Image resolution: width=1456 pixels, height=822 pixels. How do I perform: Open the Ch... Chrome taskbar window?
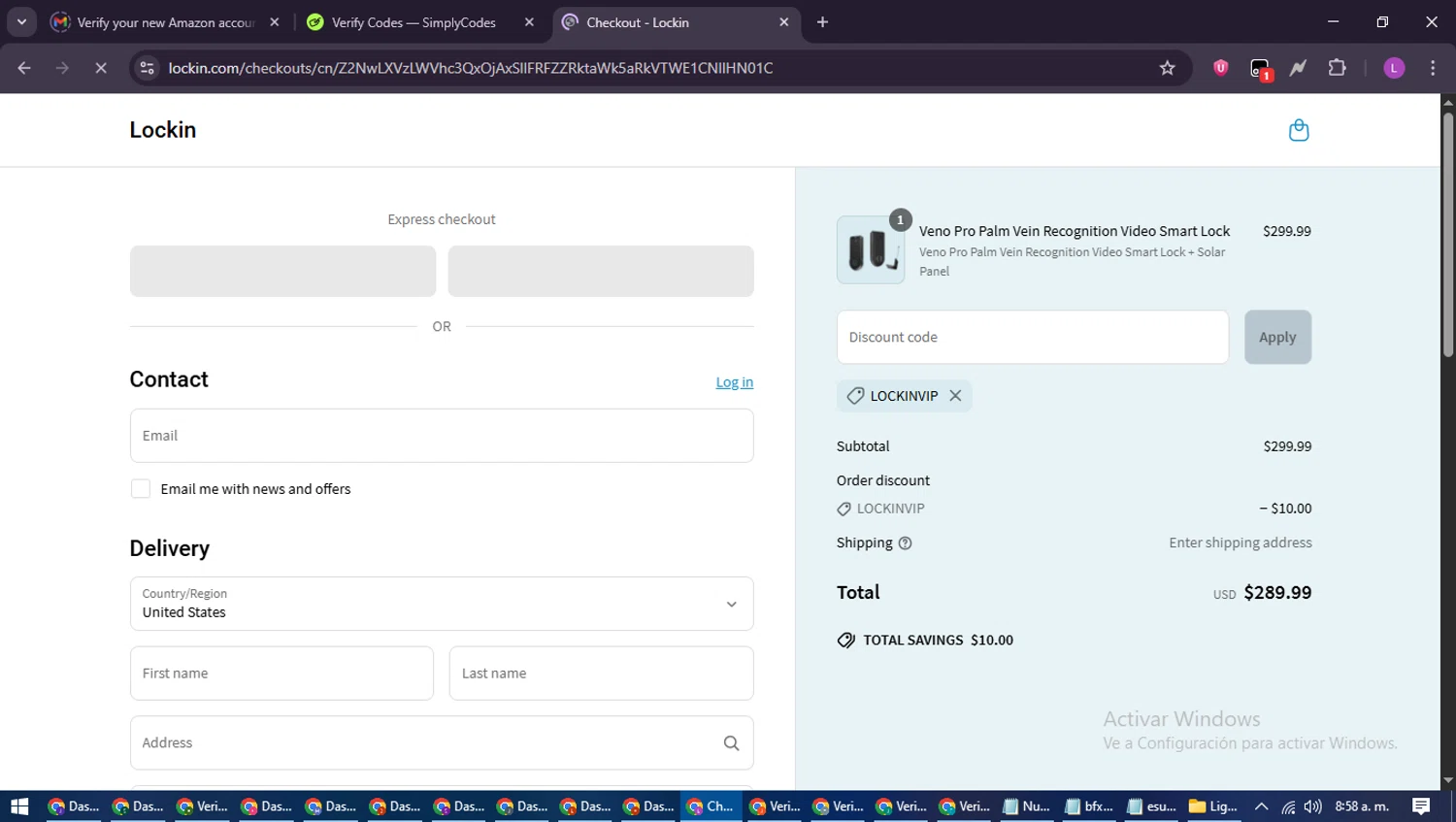711,806
